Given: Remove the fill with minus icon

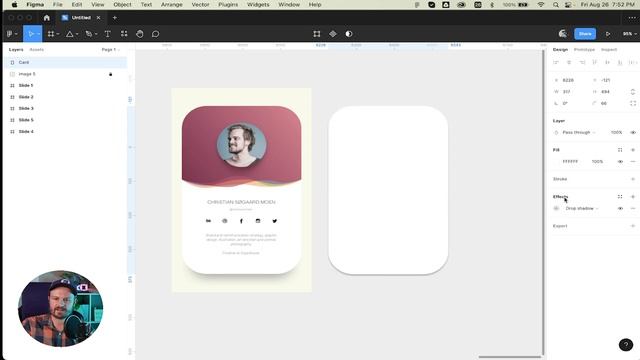Looking at the screenshot, I should pos(633,162).
